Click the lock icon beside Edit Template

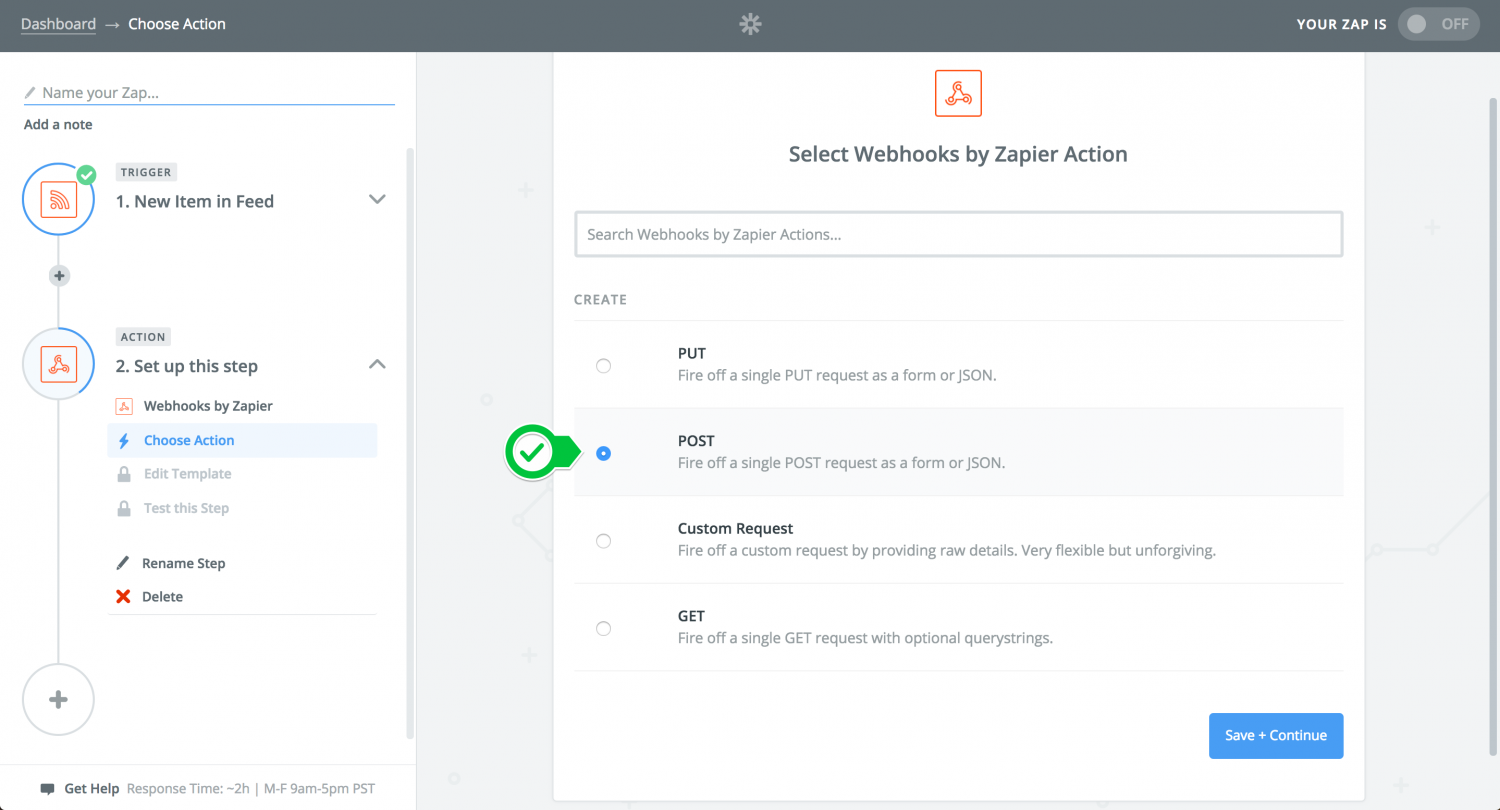pos(124,474)
